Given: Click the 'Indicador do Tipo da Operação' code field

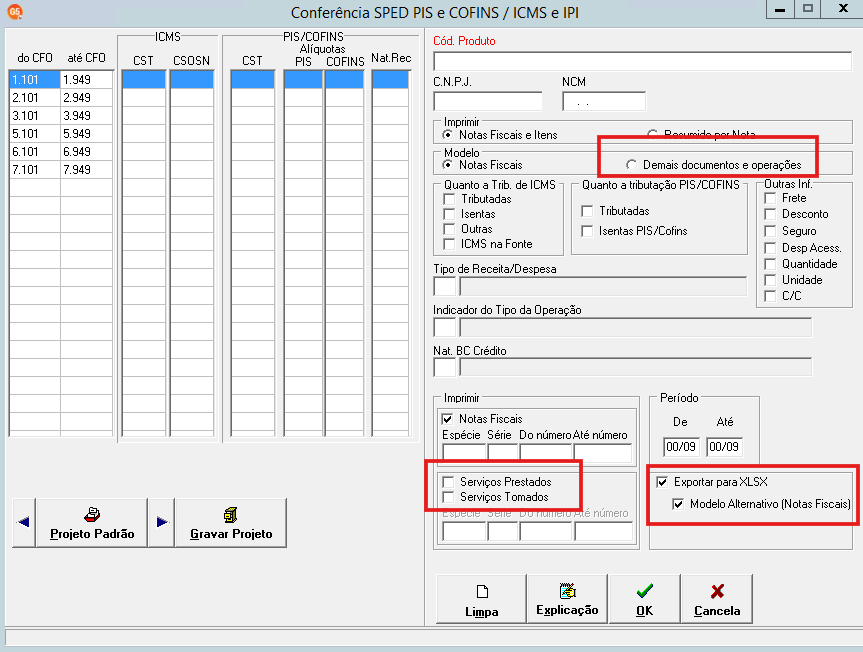Looking at the screenshot, I should coord(445,327).
